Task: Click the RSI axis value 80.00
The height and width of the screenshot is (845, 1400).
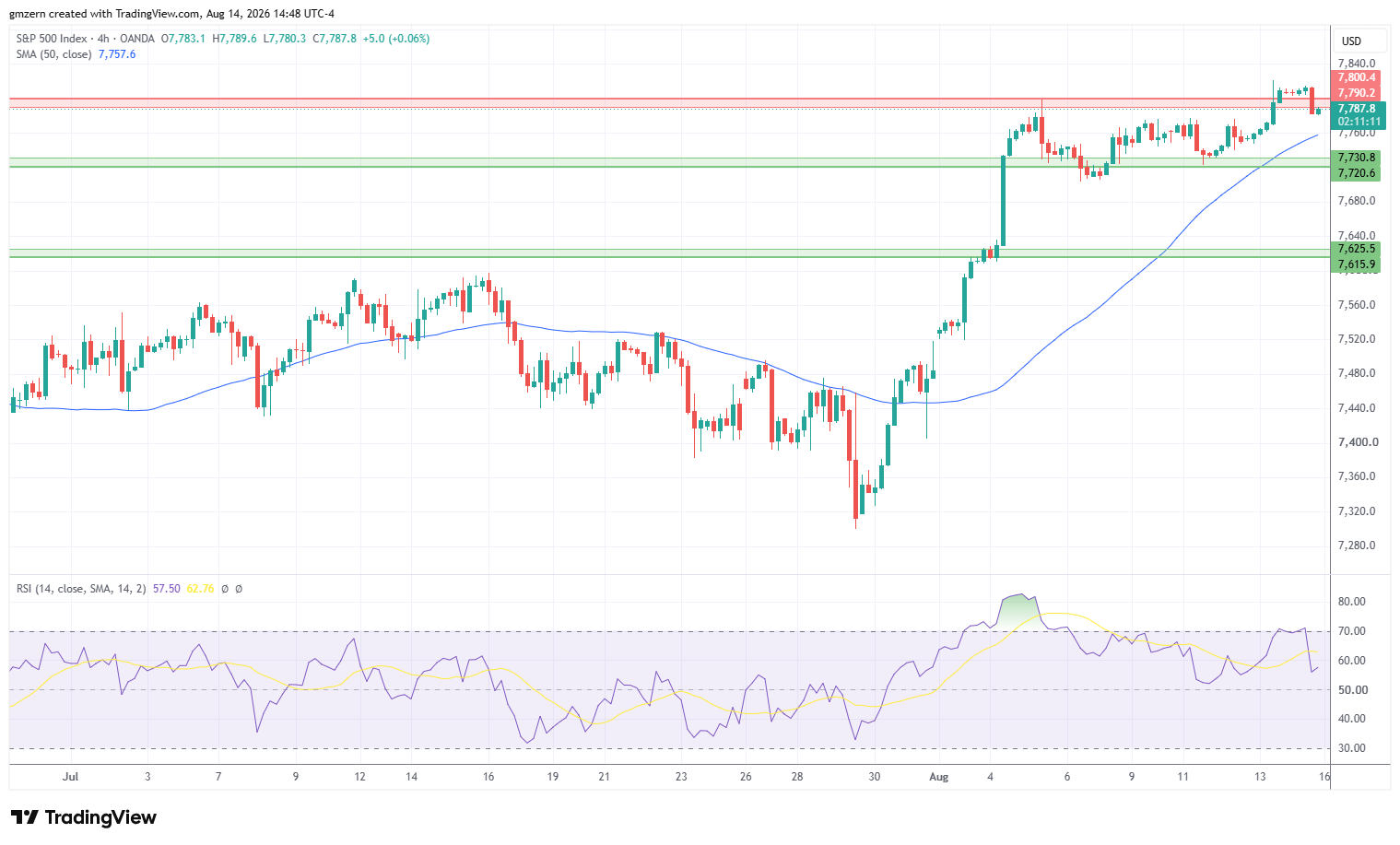Action: coord(1352,602)
